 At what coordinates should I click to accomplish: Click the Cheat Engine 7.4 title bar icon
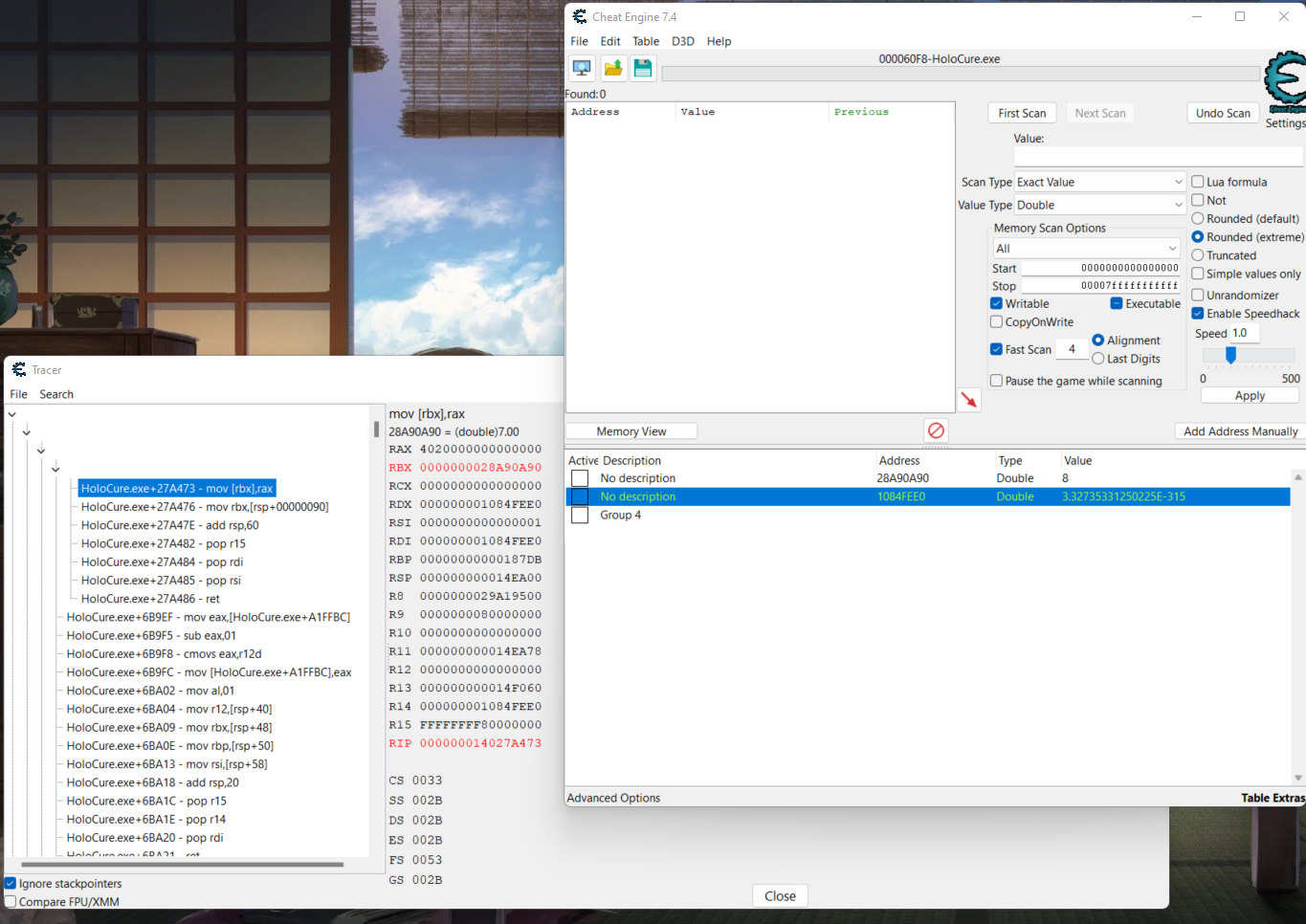point(579,17)
